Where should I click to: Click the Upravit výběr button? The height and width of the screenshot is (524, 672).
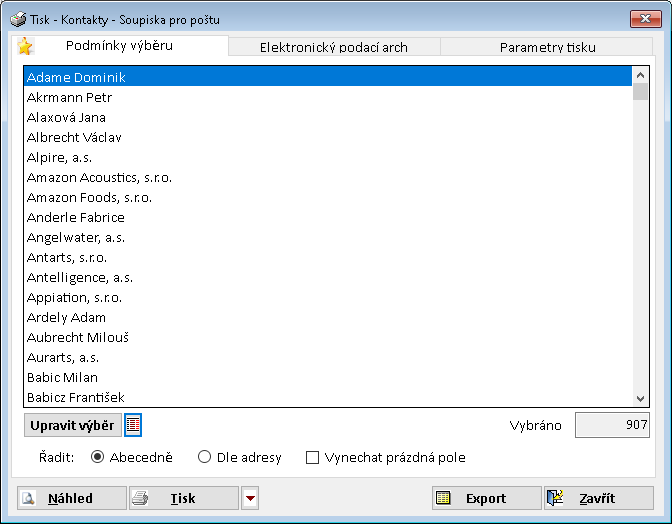(x=72, y=425)
